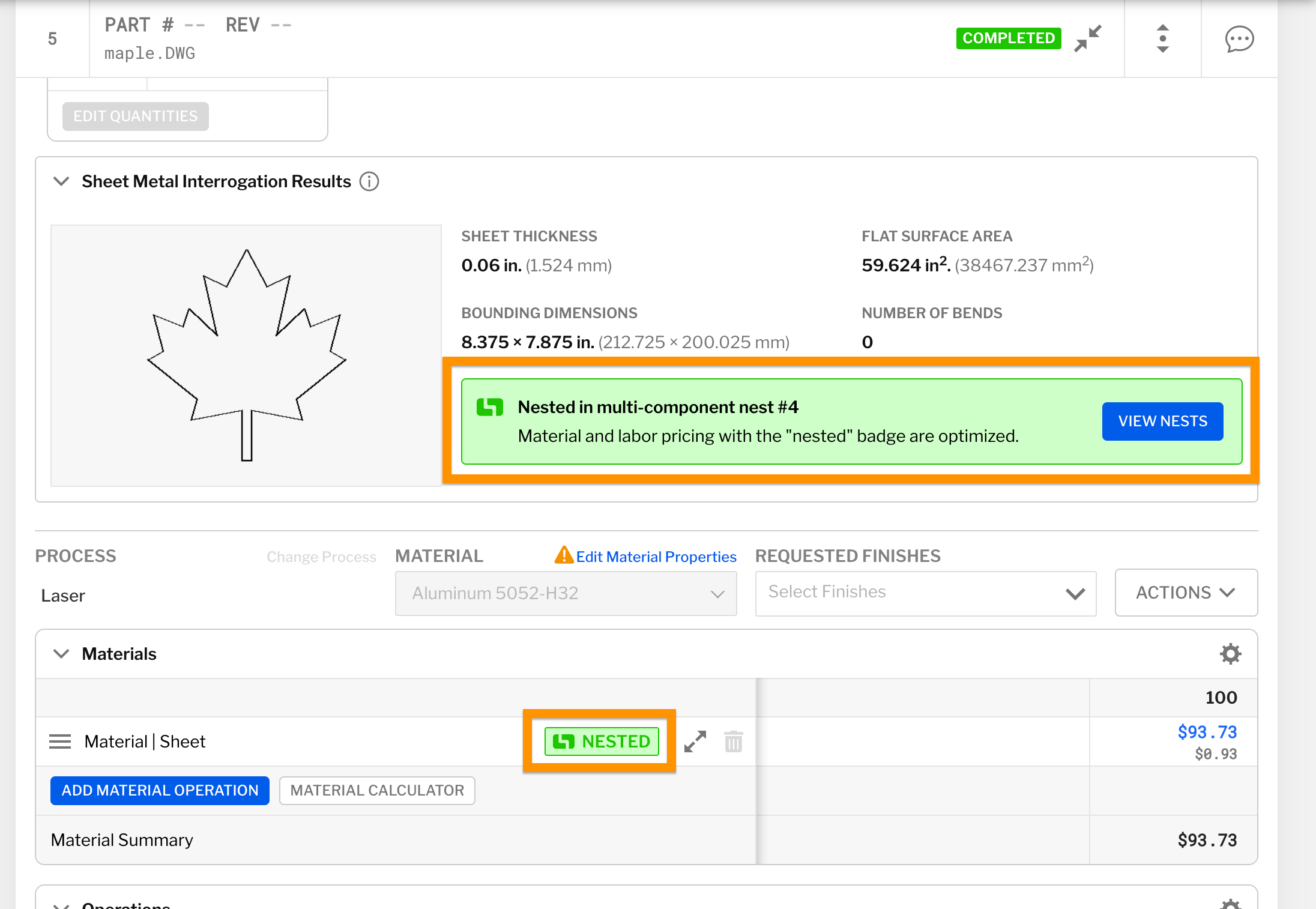The height and width of the screenshot is (909, 1316).
Task: Open the Aluminum 5052-H32 material dropdown
Action: click(566, 593)
